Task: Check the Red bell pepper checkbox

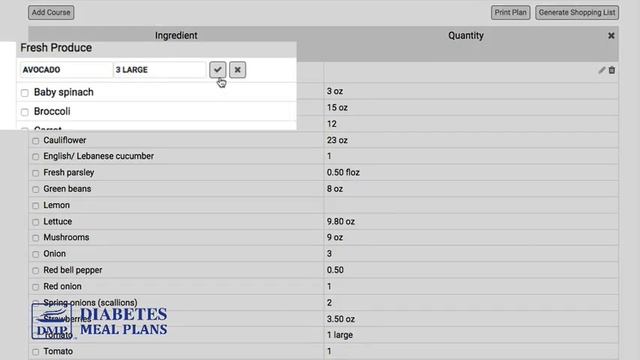Action: (x=36, y=271)
